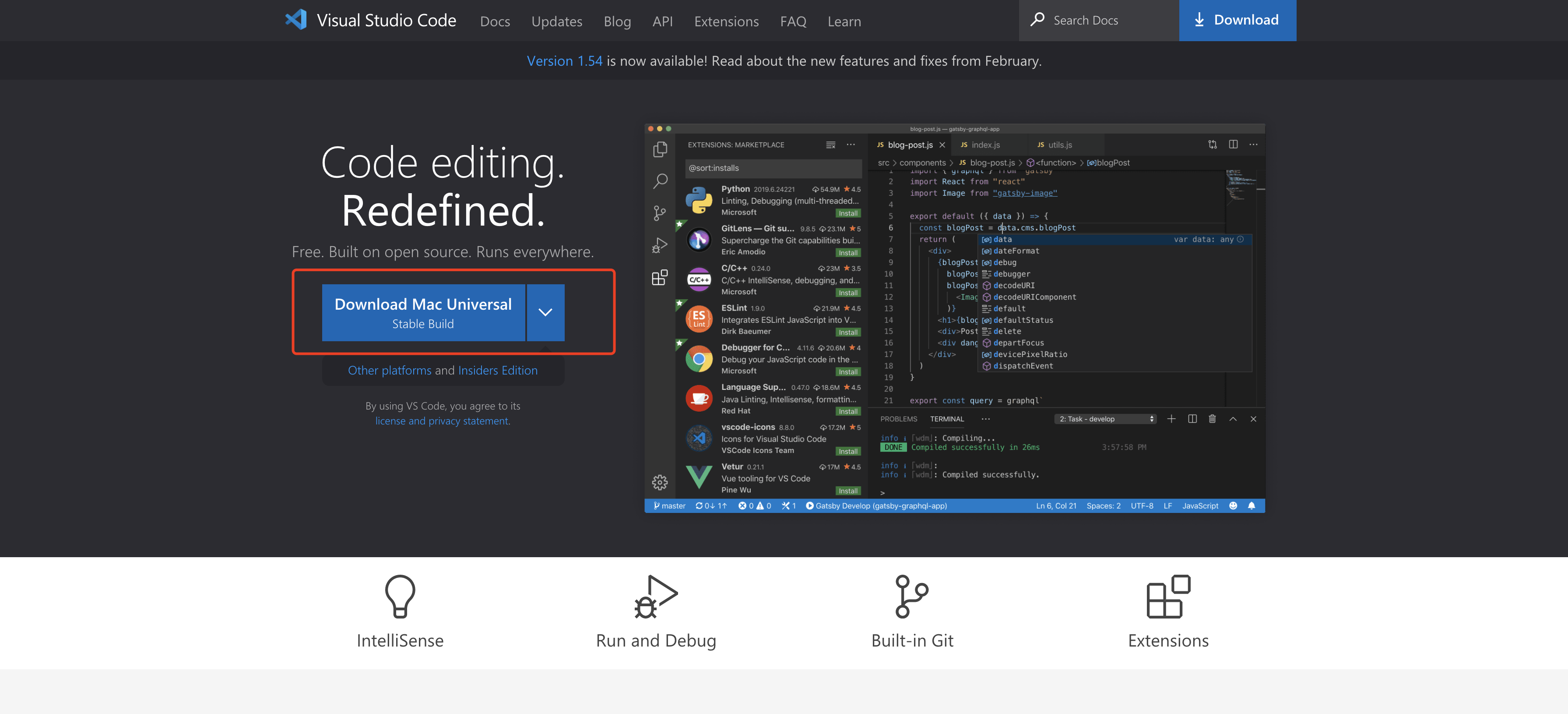
Task: Open the FAQ nav item
Action: [x=793, y=21]
